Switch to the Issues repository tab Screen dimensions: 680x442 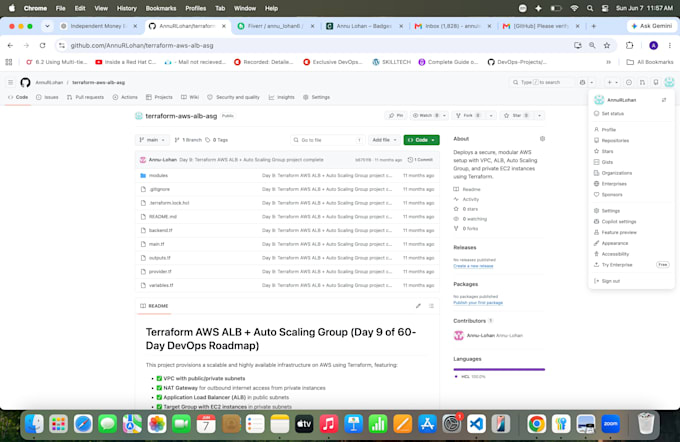47,97
